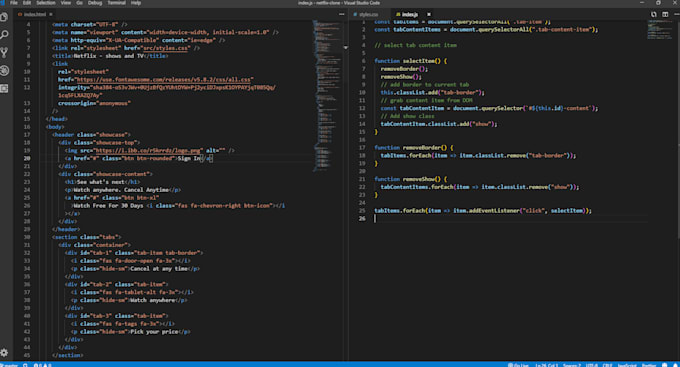Open the Terminal menu

(116, 3)
